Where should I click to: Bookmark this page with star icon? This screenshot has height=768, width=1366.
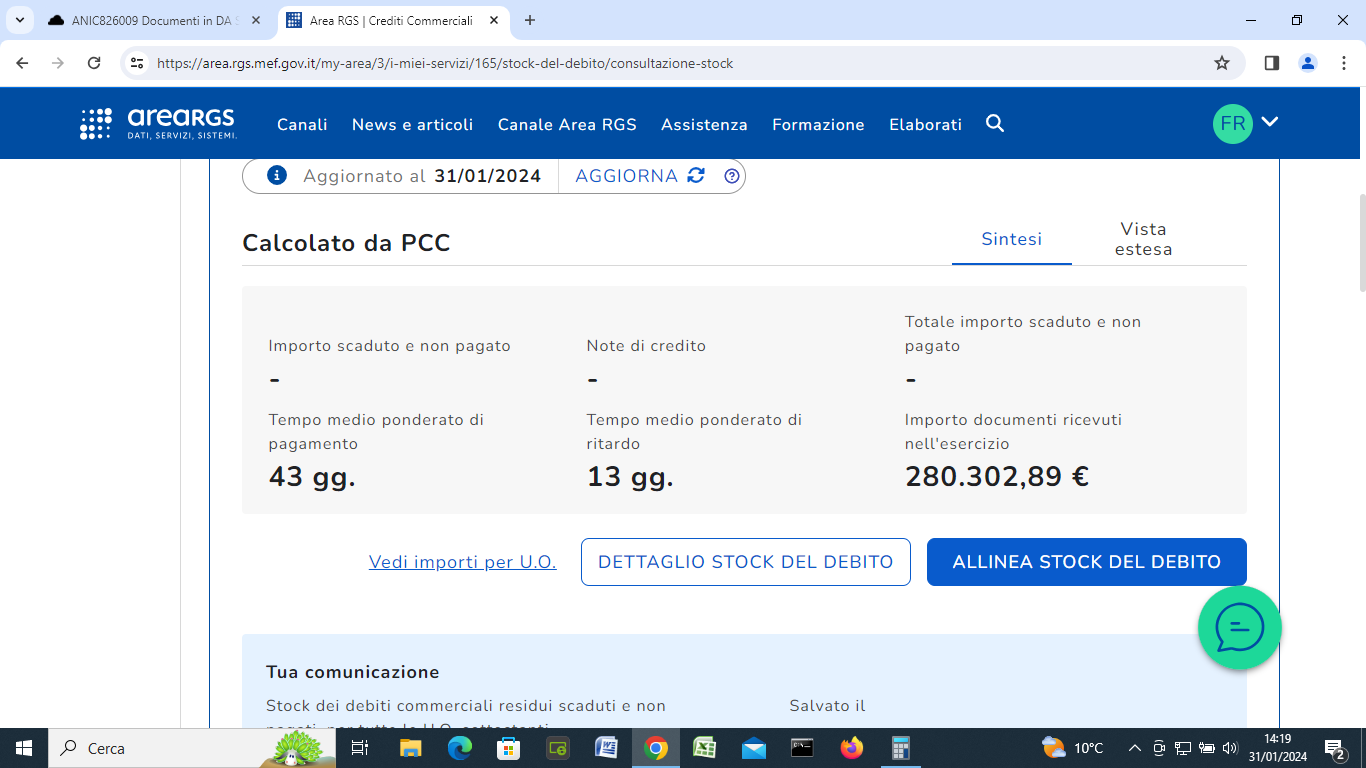[1221, 63]
